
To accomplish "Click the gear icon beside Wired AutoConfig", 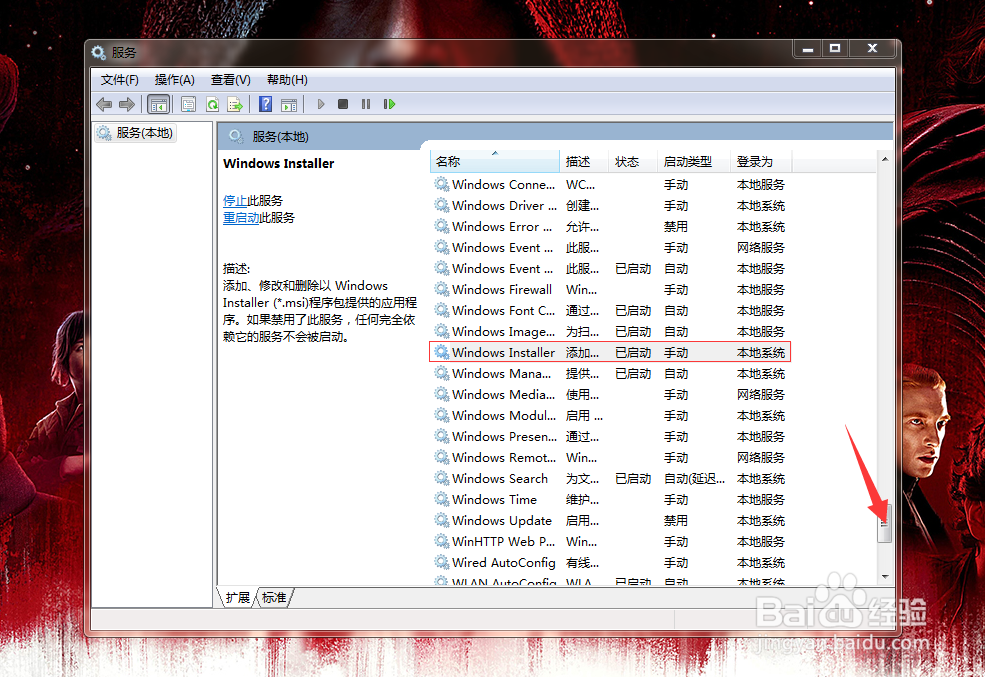I will coord(442,562).
